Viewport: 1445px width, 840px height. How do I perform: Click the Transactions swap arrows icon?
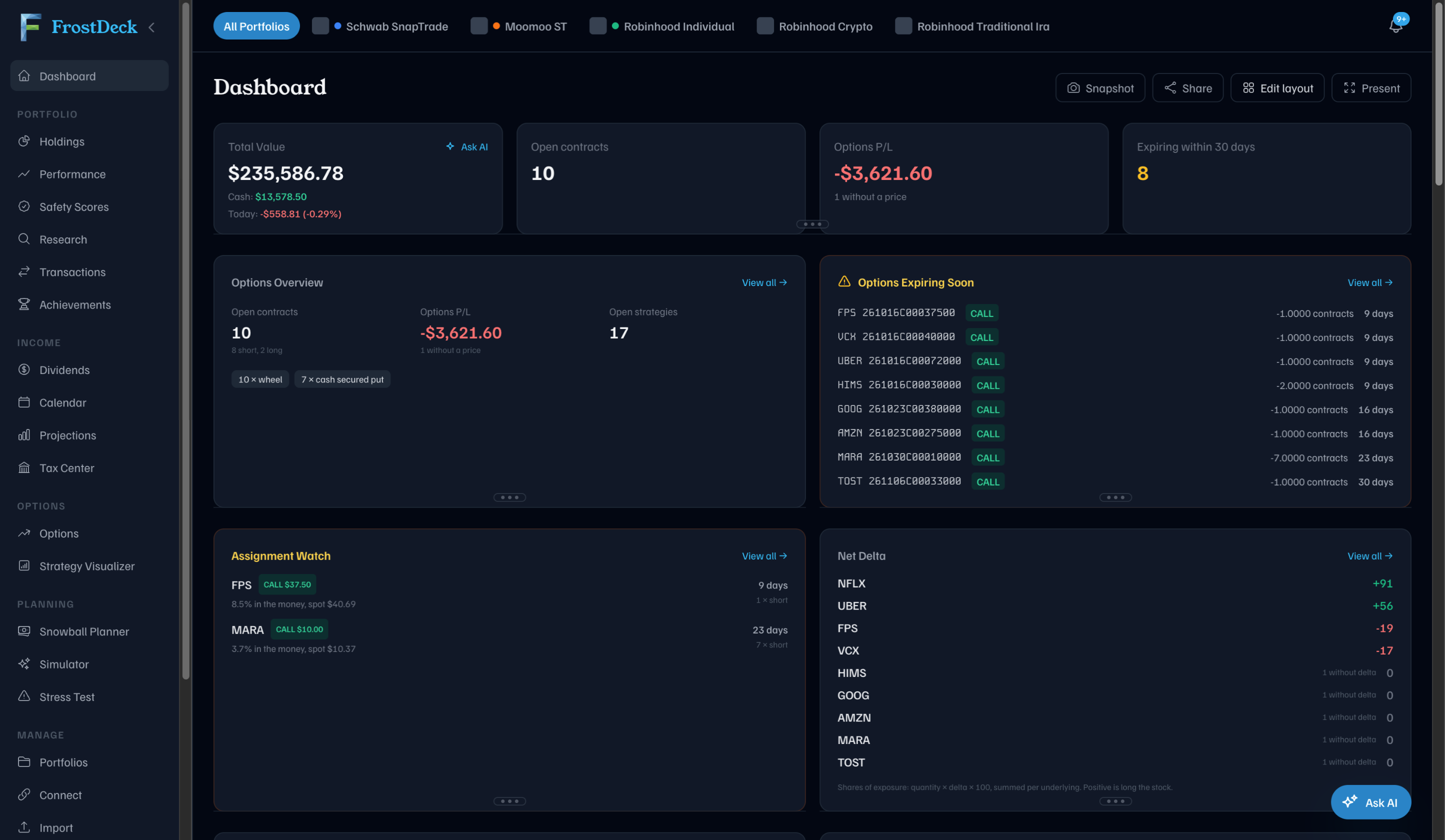tap(24, 272)
